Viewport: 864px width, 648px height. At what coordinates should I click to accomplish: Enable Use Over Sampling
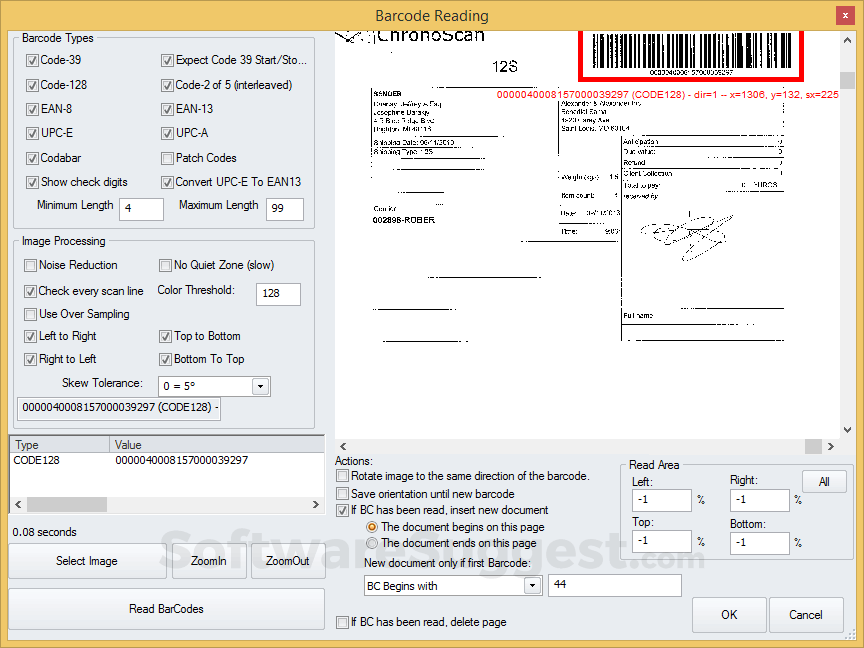30,314
